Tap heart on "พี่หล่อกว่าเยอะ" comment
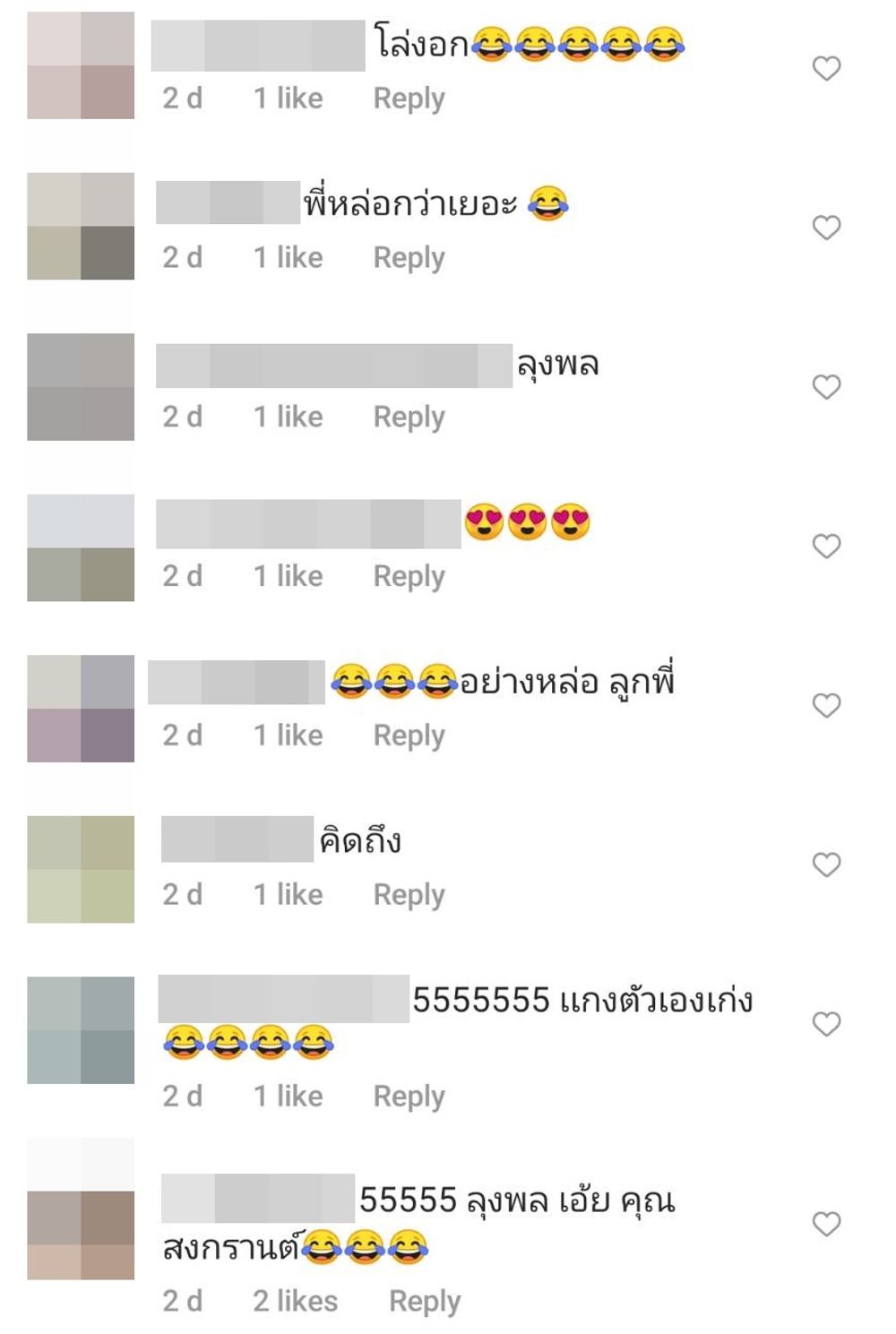 click(x=826, y=228)
